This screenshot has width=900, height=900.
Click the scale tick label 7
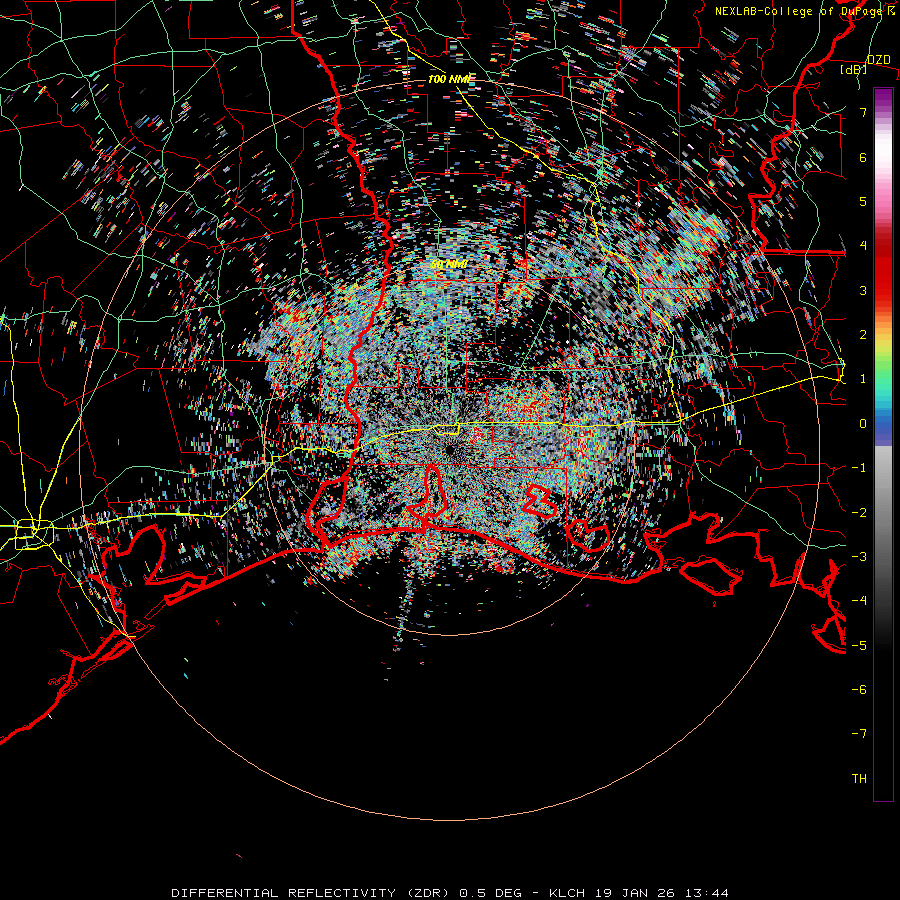pyautogui.click(x=863, y=112)
